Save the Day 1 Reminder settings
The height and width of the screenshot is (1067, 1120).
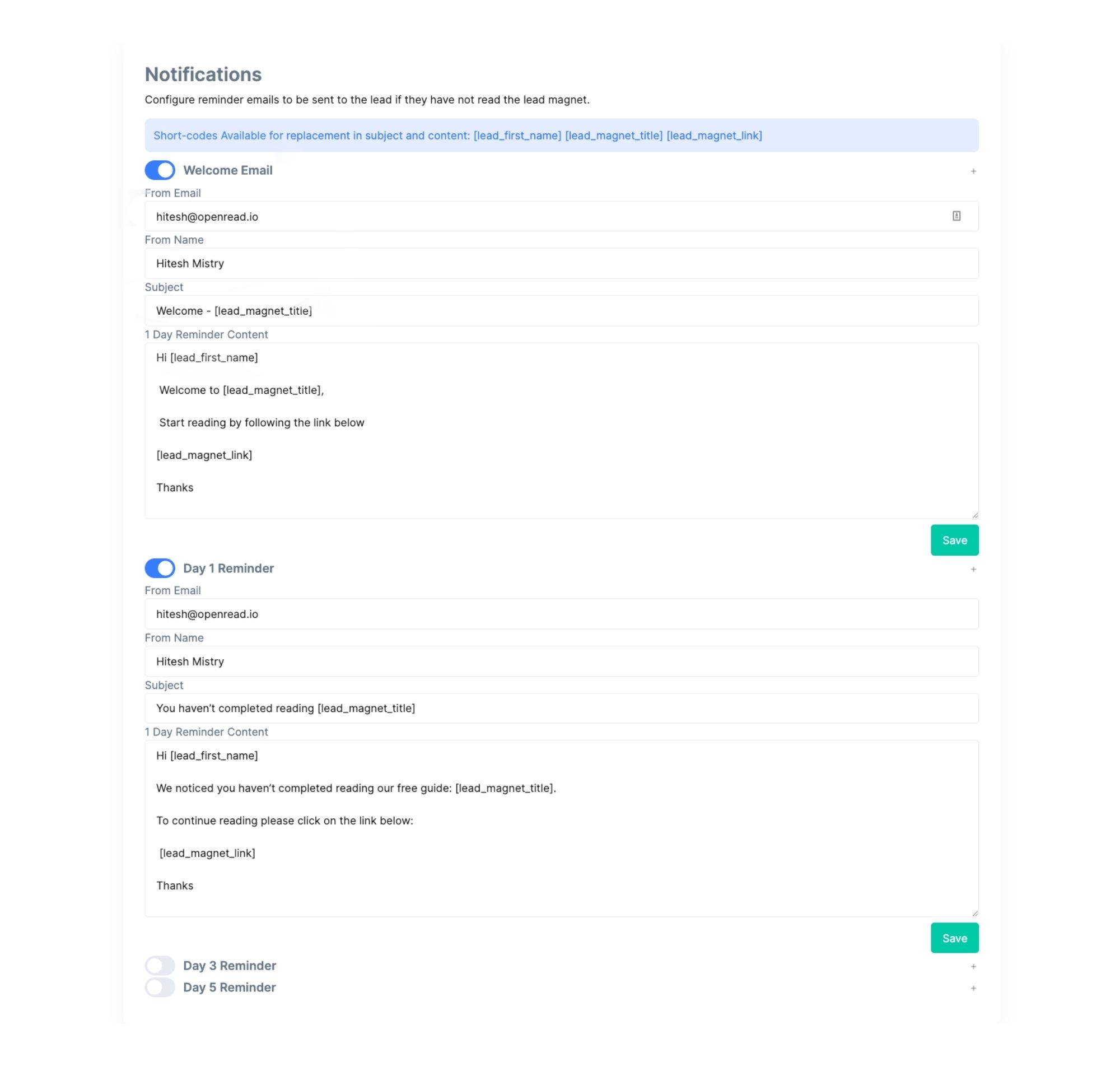click(x=954, y=937)
